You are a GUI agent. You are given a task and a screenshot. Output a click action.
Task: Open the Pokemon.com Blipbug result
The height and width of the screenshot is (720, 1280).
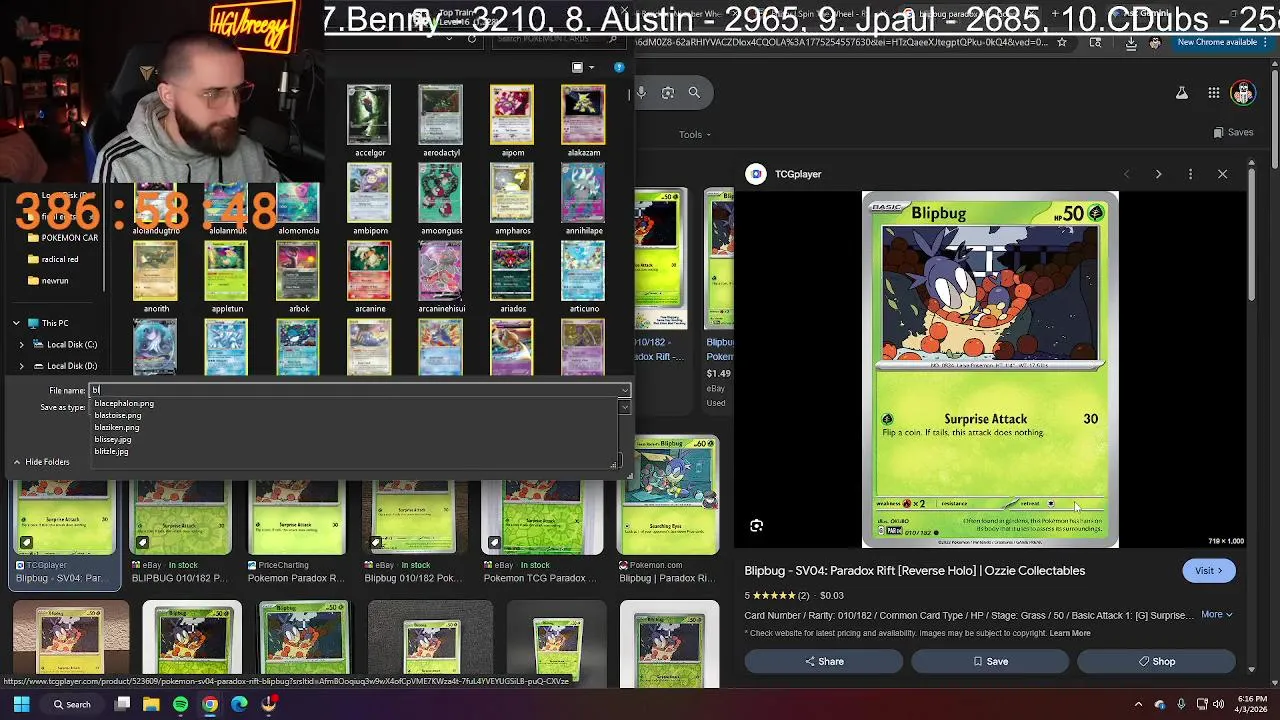pyautogui.click(x=667, y=509)
